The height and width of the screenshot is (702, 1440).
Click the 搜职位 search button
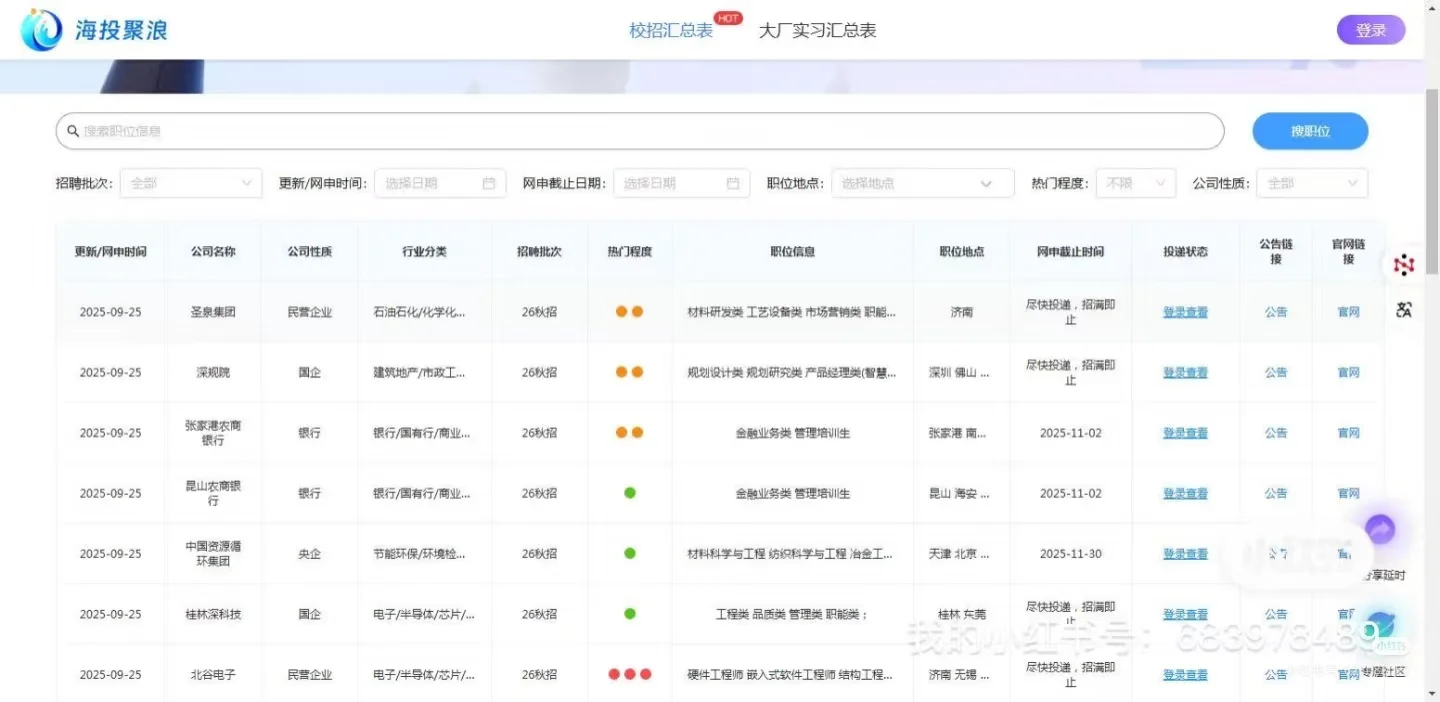pos(1310,131)
